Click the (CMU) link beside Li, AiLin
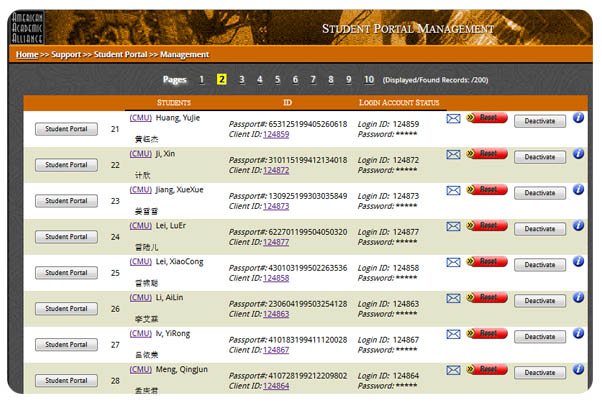This screenshot has width=602, height=402. tap(141, 298)
